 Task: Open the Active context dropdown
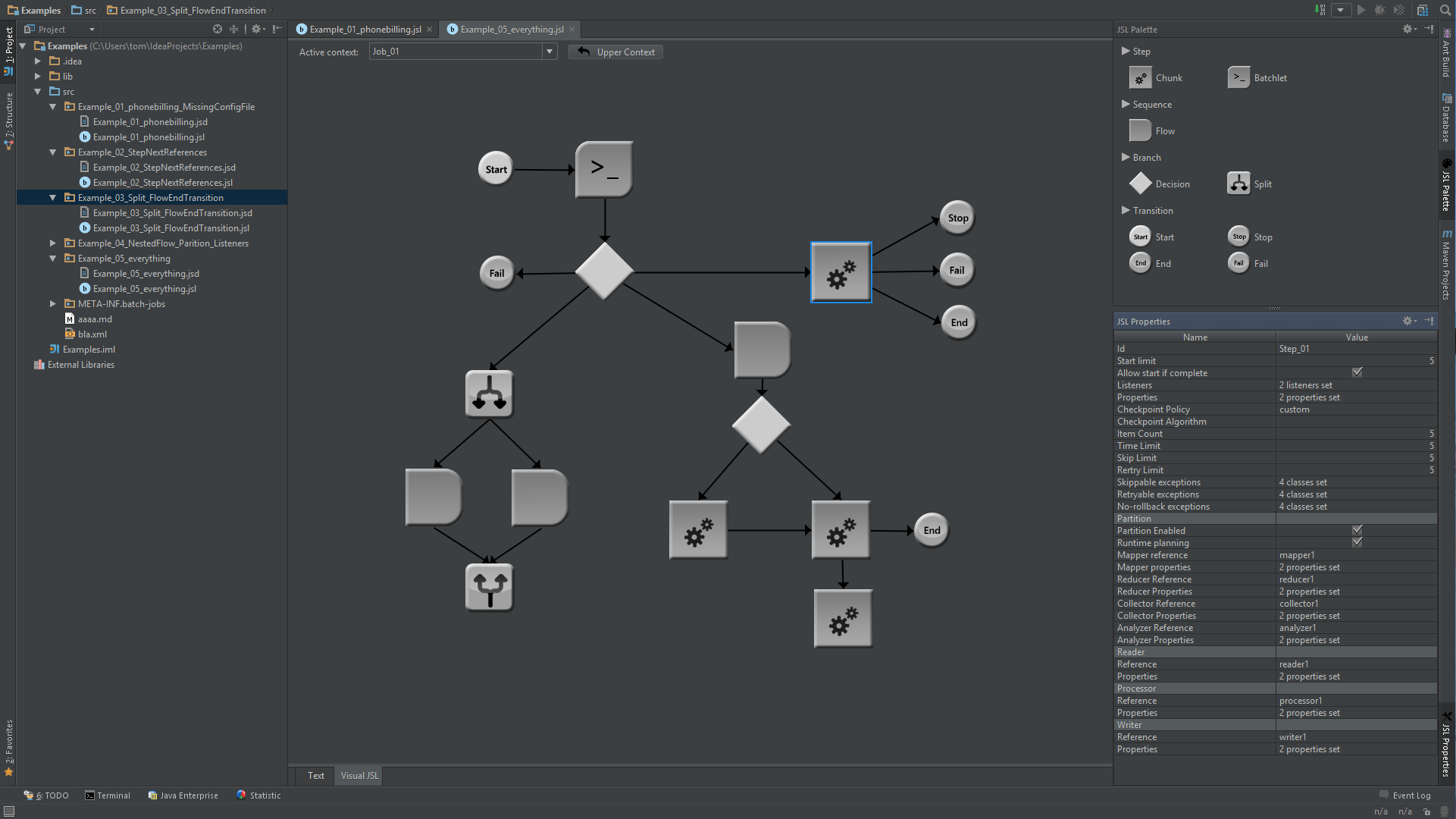[550, 52]
